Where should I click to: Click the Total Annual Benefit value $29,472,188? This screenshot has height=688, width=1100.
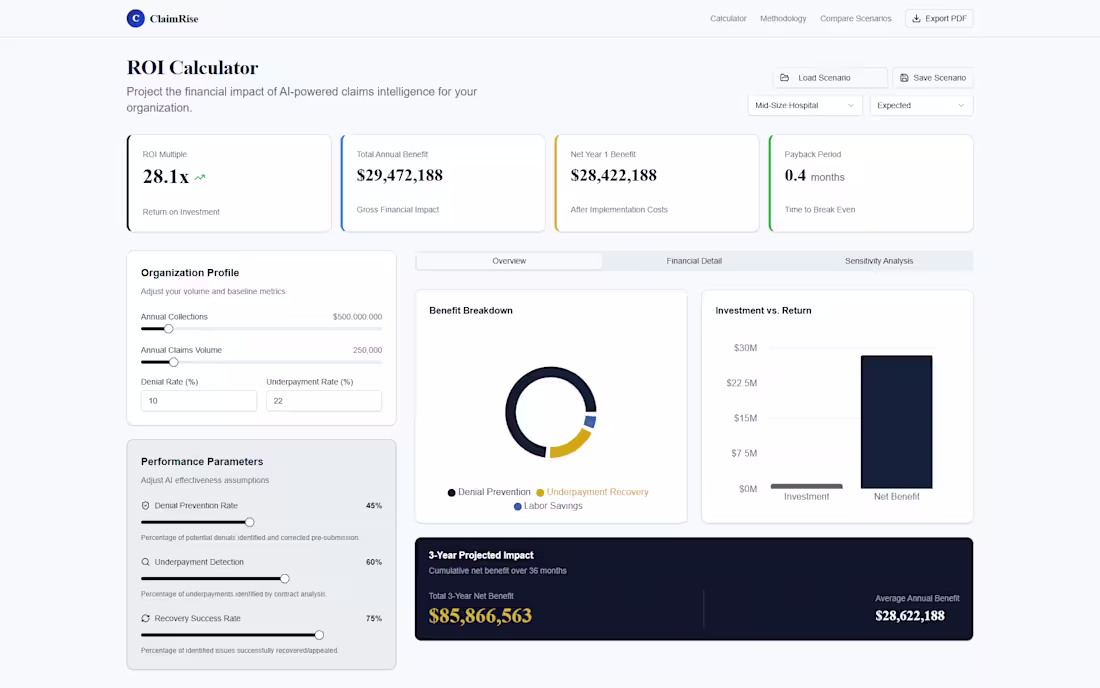[x=399, y=175]
